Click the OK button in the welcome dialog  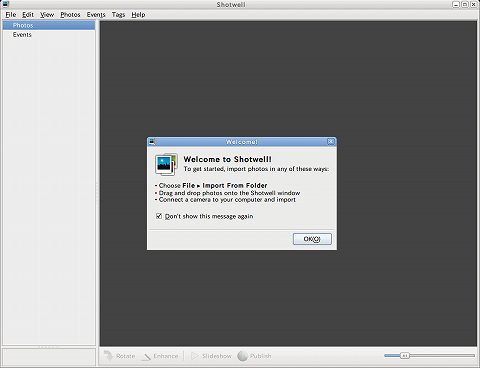pos(312,239)
